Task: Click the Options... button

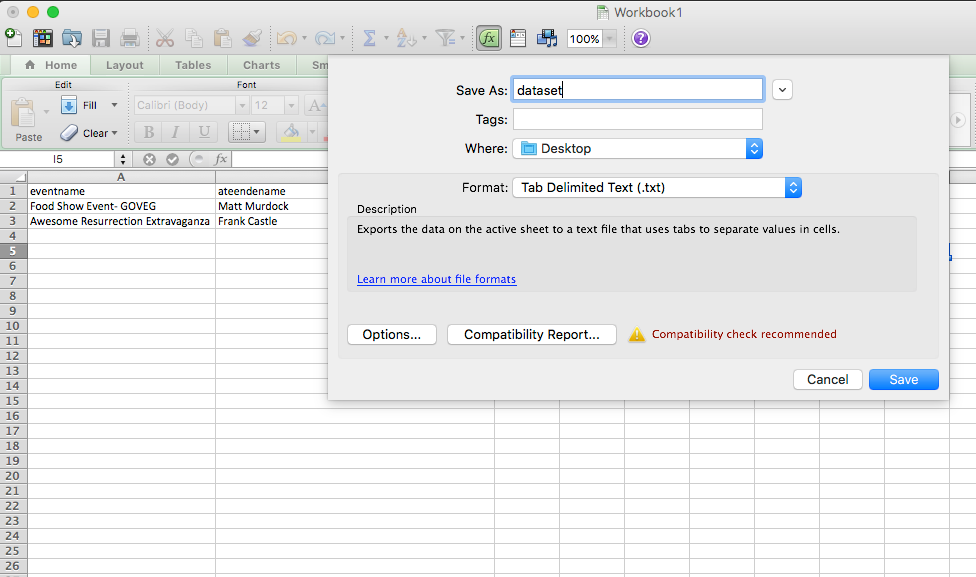Action: [392, 334]
